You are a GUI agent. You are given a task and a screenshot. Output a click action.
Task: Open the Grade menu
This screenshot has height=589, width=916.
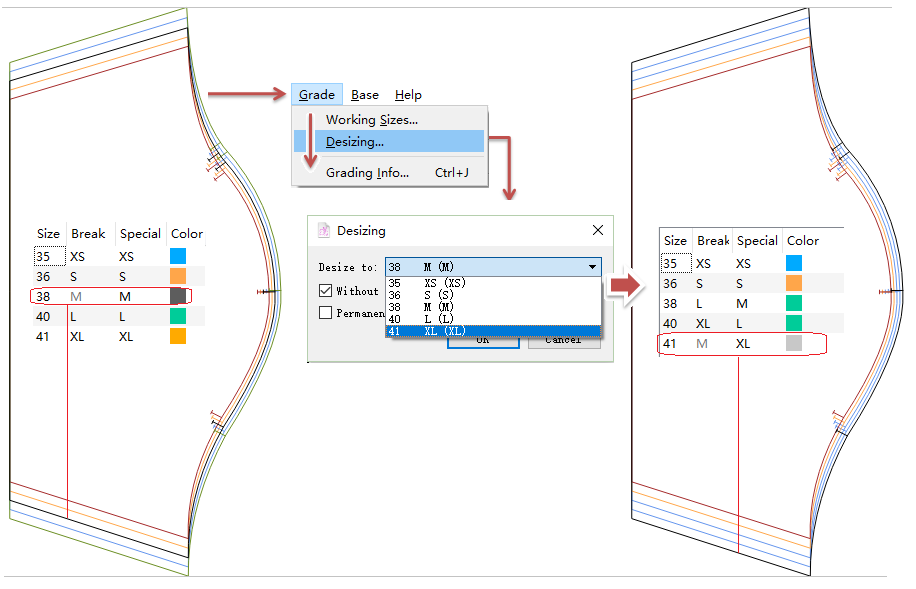(316, 95)
